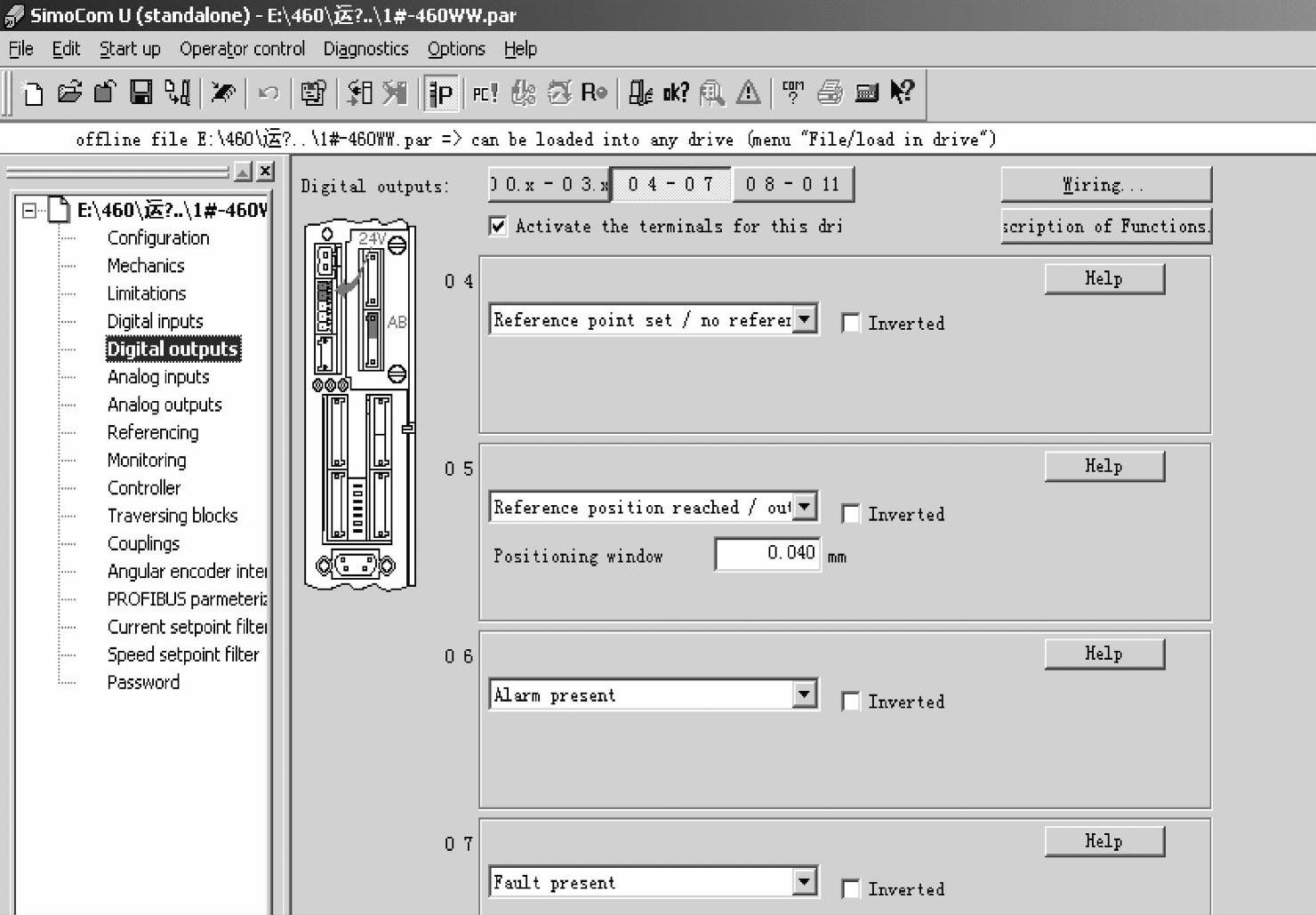
Task: Click the first arrow-and-drive icon before iP
Action: point(359,92)
